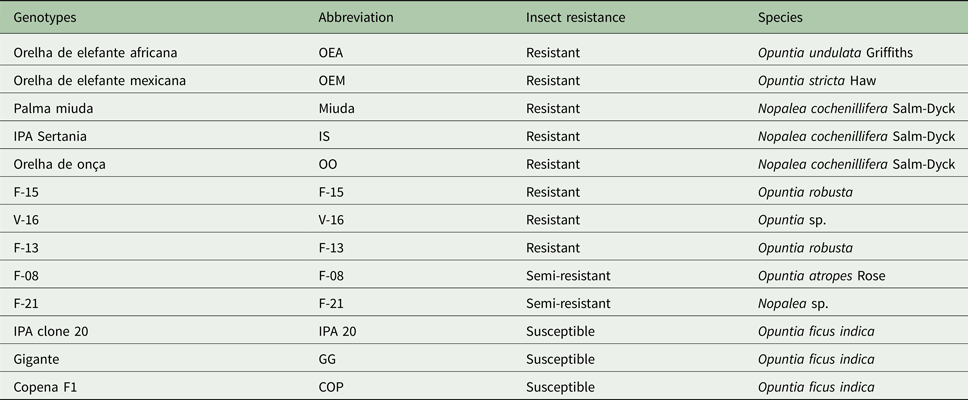Click the Genotypes column header

pyautogui.click(x=44, y=19)
